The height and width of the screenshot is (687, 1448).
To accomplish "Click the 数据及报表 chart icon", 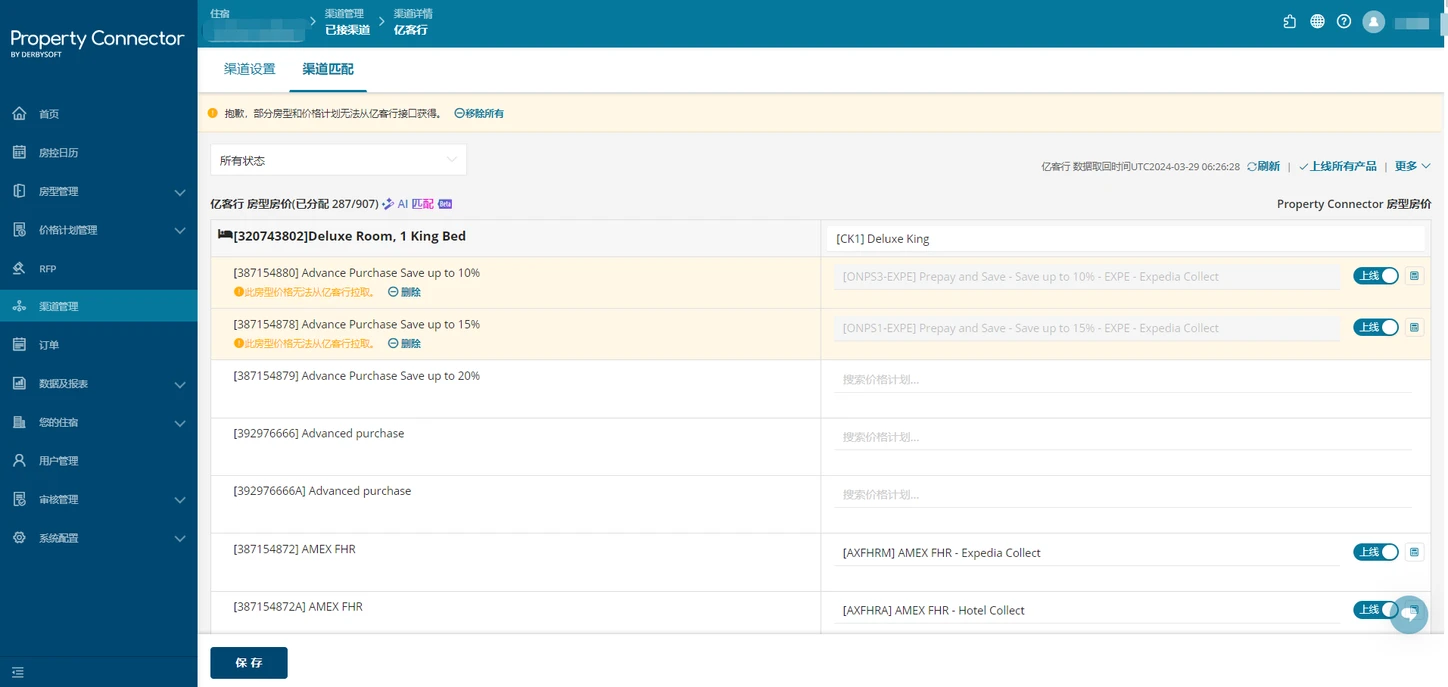I will (19, 383).
